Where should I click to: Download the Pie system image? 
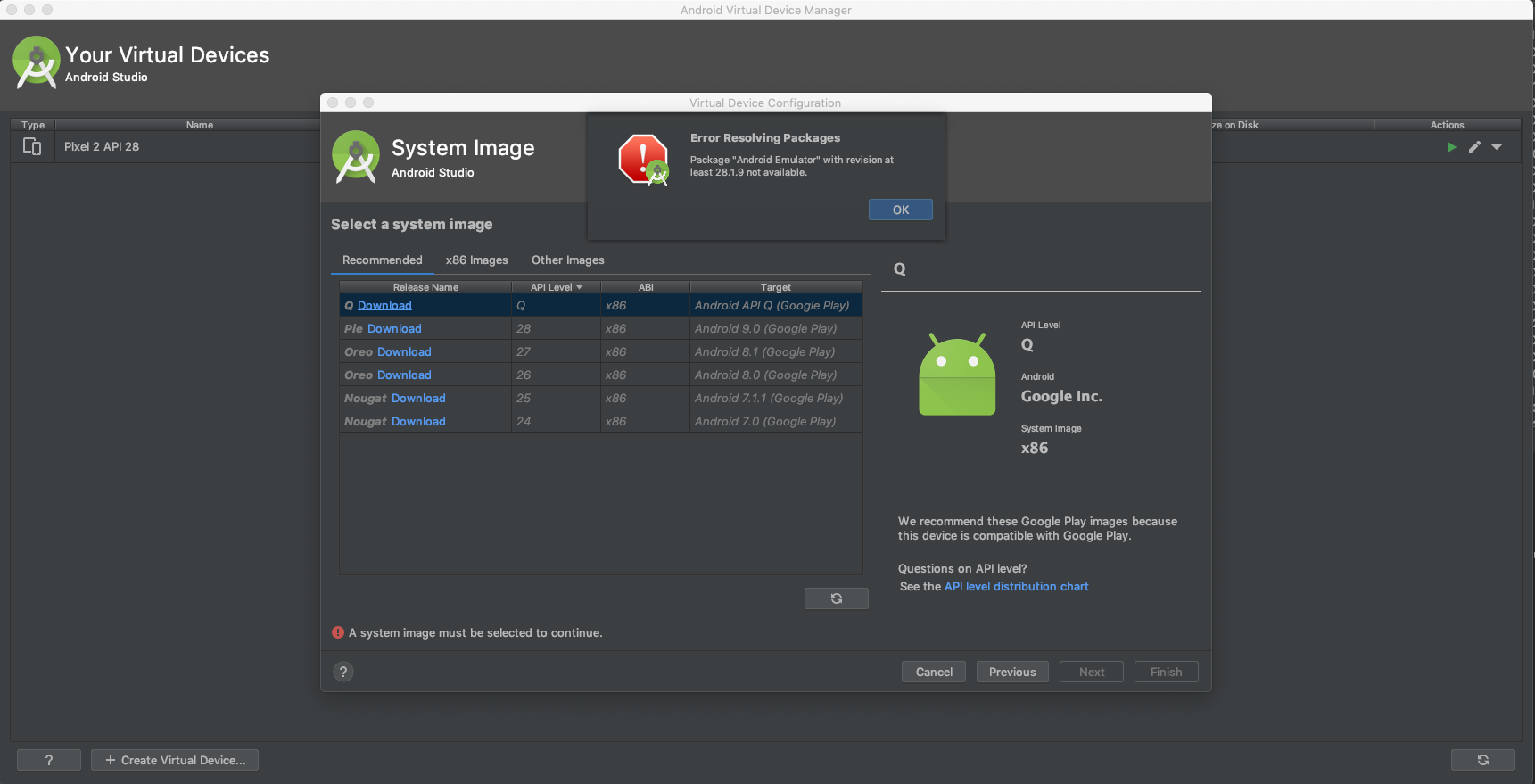pyautogui.click(x=394, y=328)
